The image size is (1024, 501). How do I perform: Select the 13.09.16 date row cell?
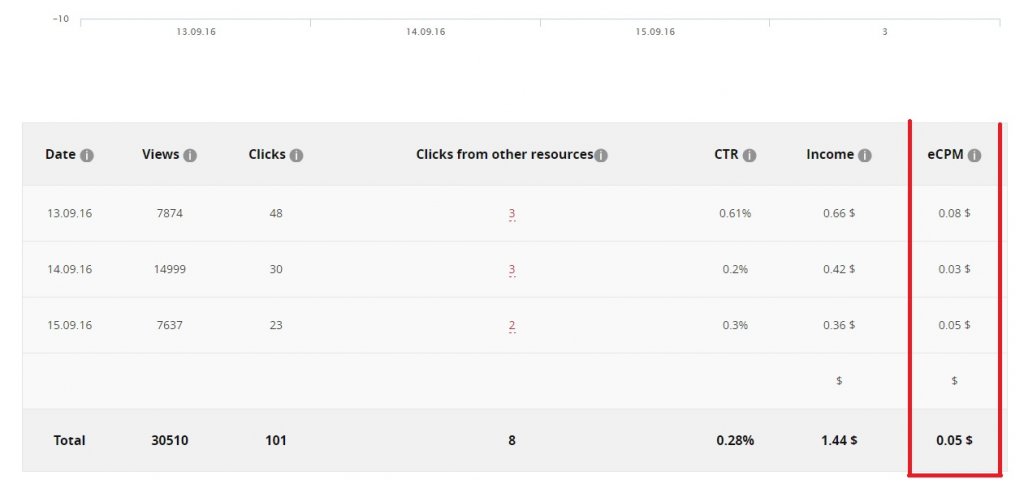pyautogui.click(x=69, y=214)
